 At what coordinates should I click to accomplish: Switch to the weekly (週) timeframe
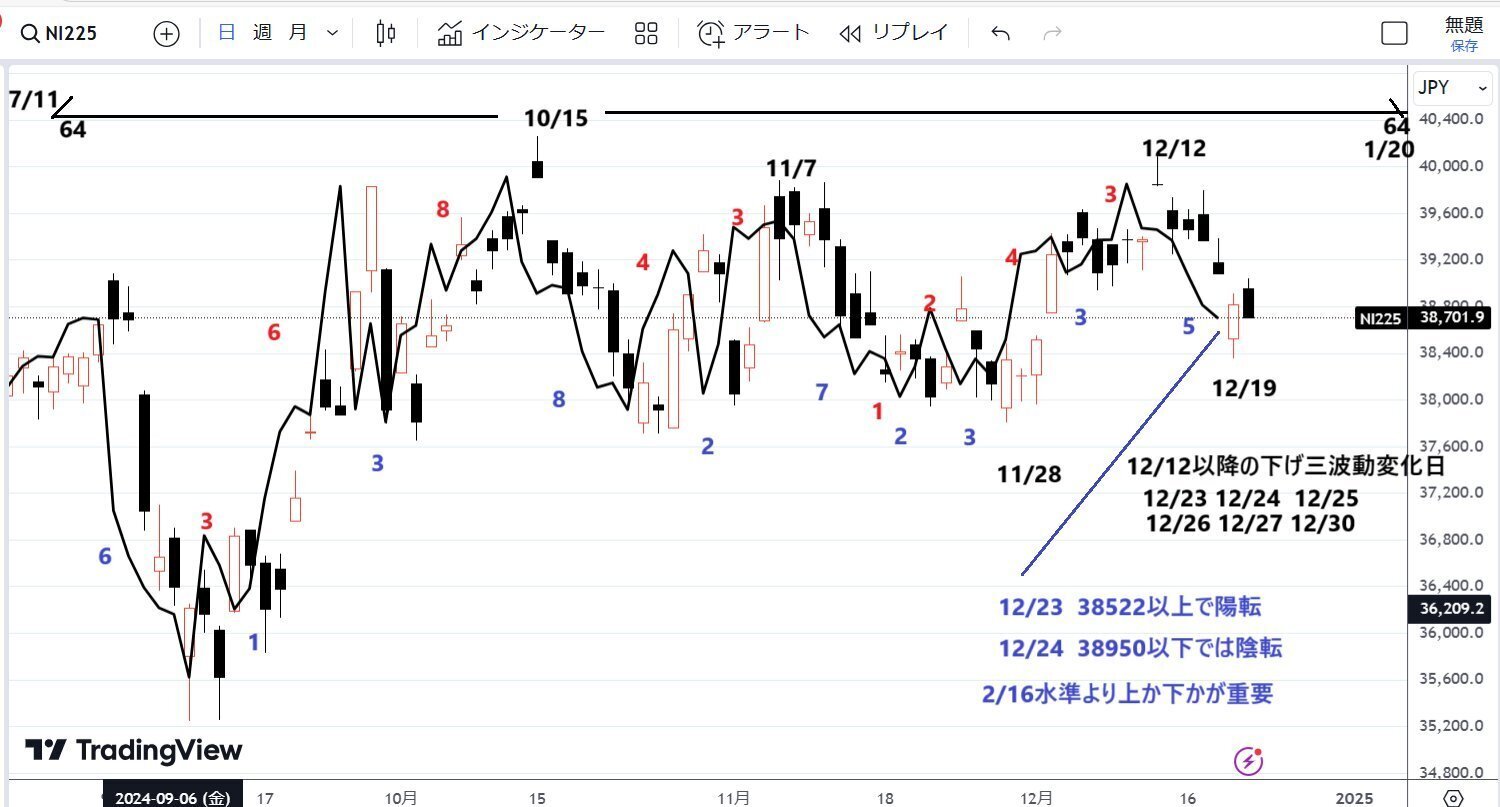tap(262, 33)
